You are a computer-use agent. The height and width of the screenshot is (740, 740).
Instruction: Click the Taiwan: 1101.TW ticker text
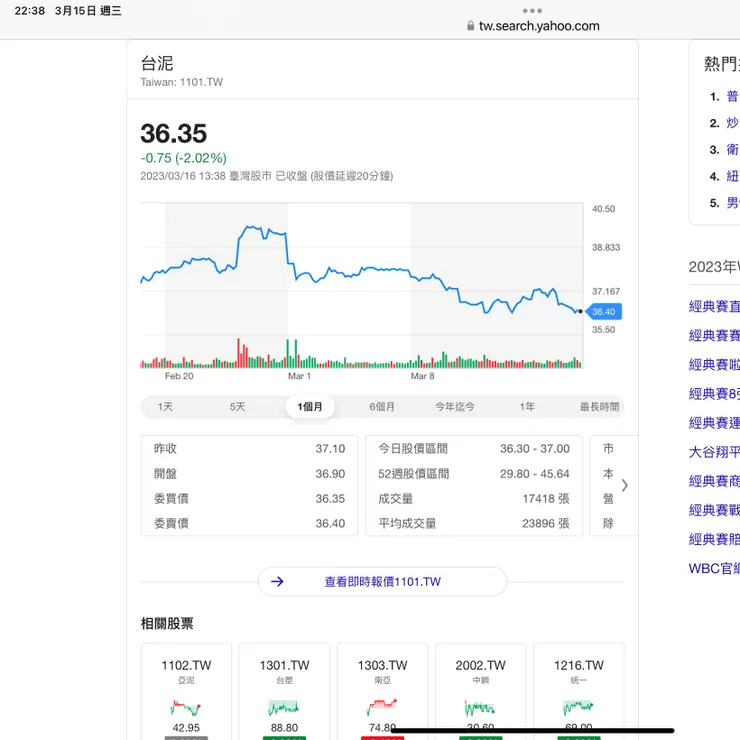click(x=182, y=82)
